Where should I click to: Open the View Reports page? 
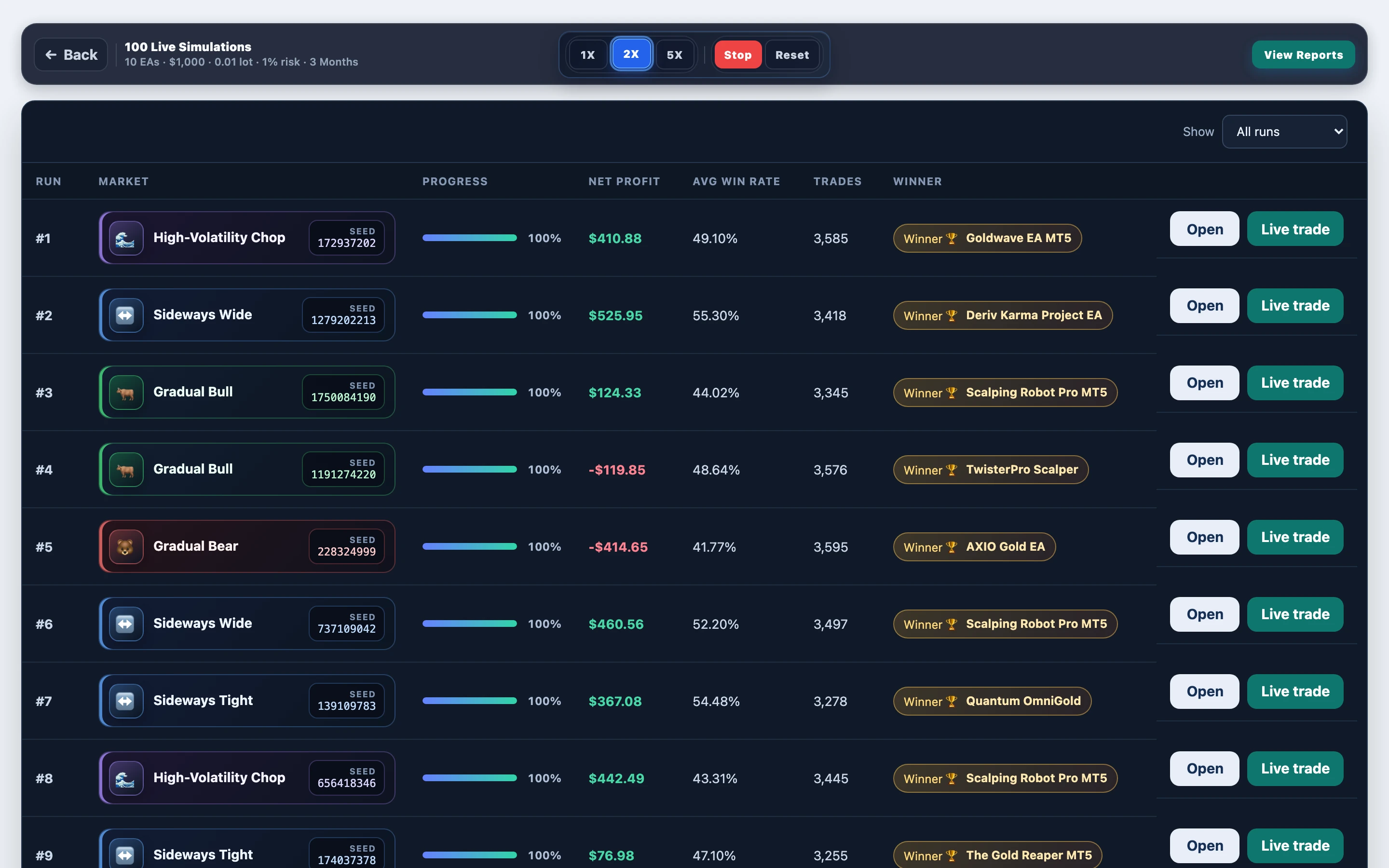(x=1303, y=54)
